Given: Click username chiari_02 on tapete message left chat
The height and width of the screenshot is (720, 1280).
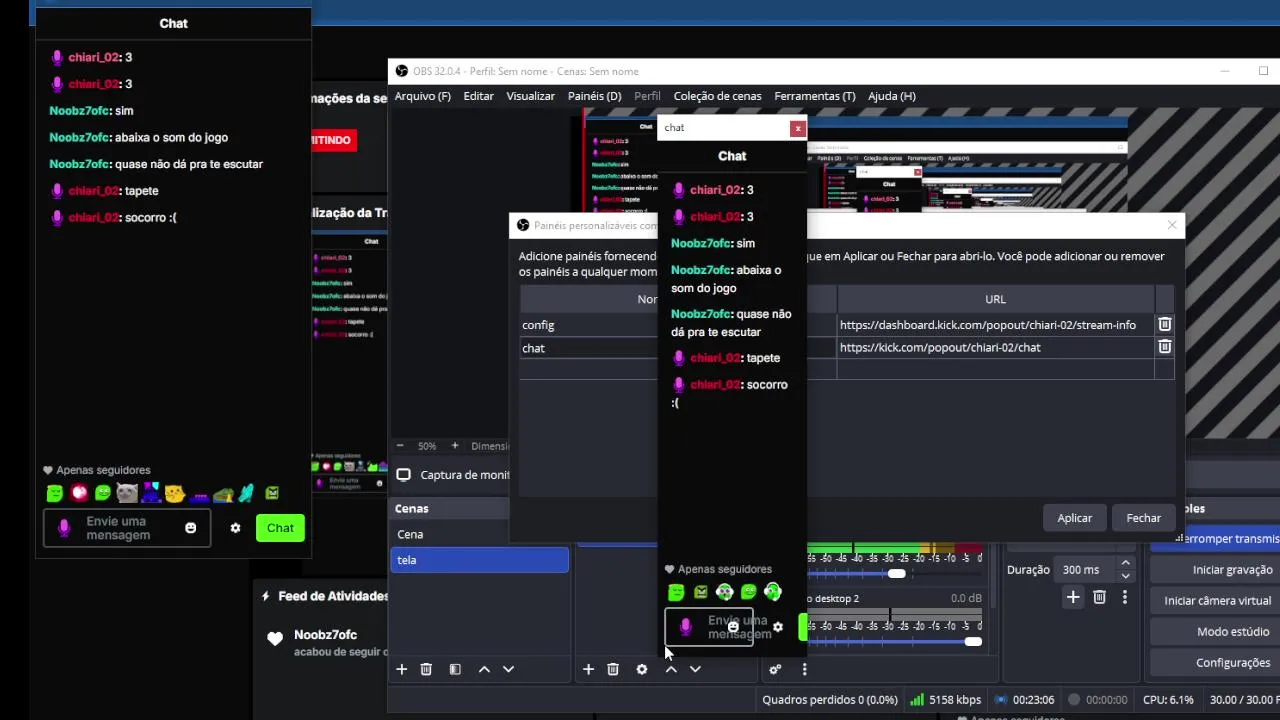Looking at the screenshot, I should tap(94, 191).
